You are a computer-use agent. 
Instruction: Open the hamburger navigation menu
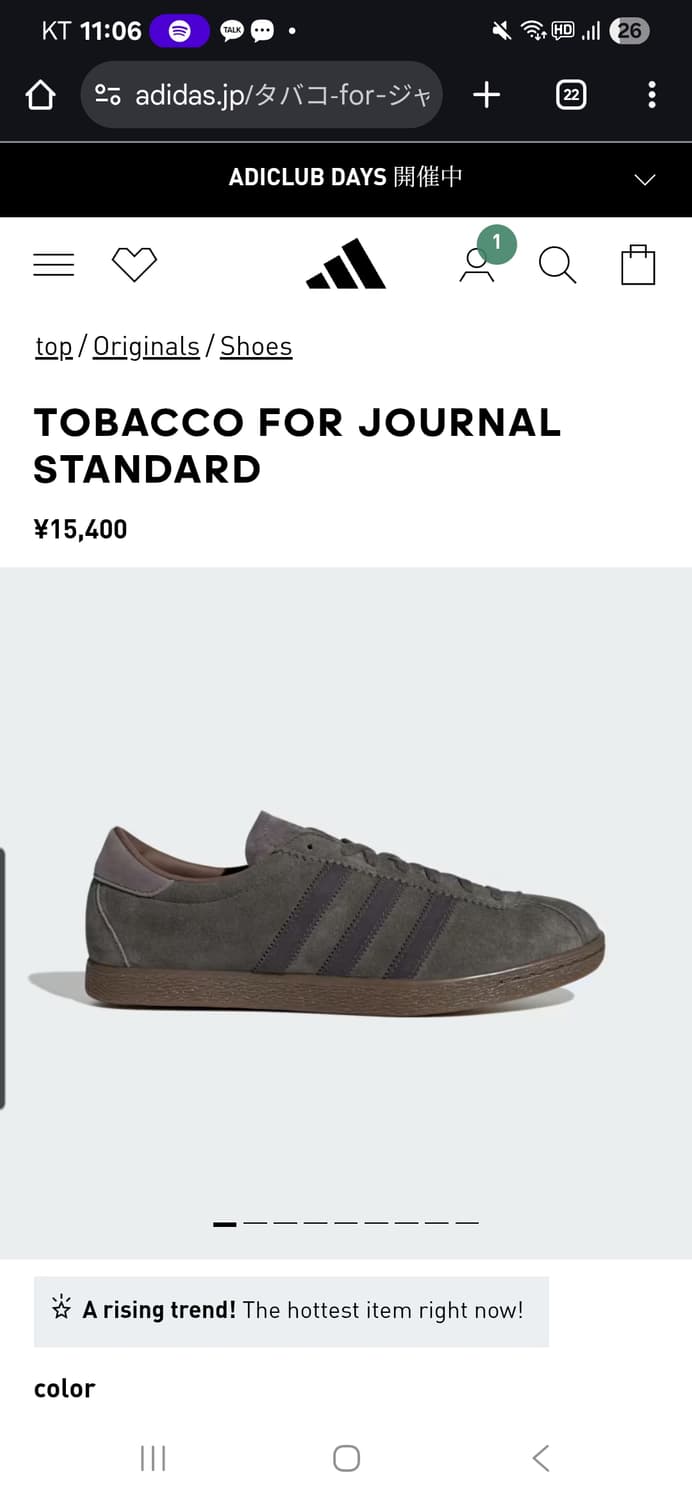(x=54, y=265)
